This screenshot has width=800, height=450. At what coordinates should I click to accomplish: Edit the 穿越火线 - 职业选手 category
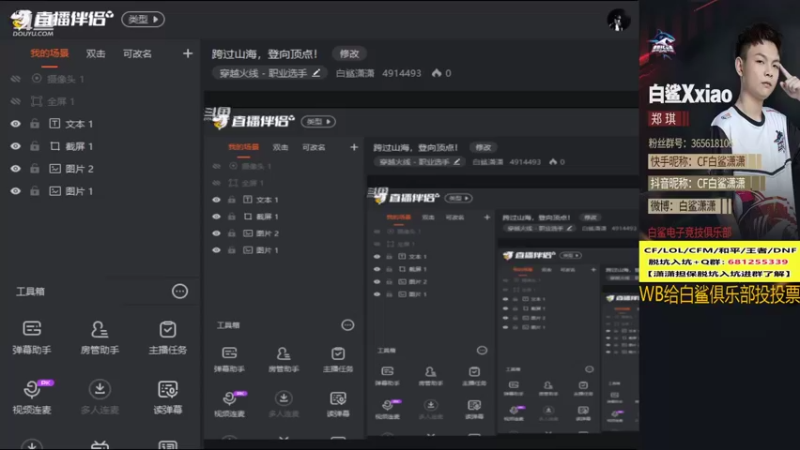269,73
